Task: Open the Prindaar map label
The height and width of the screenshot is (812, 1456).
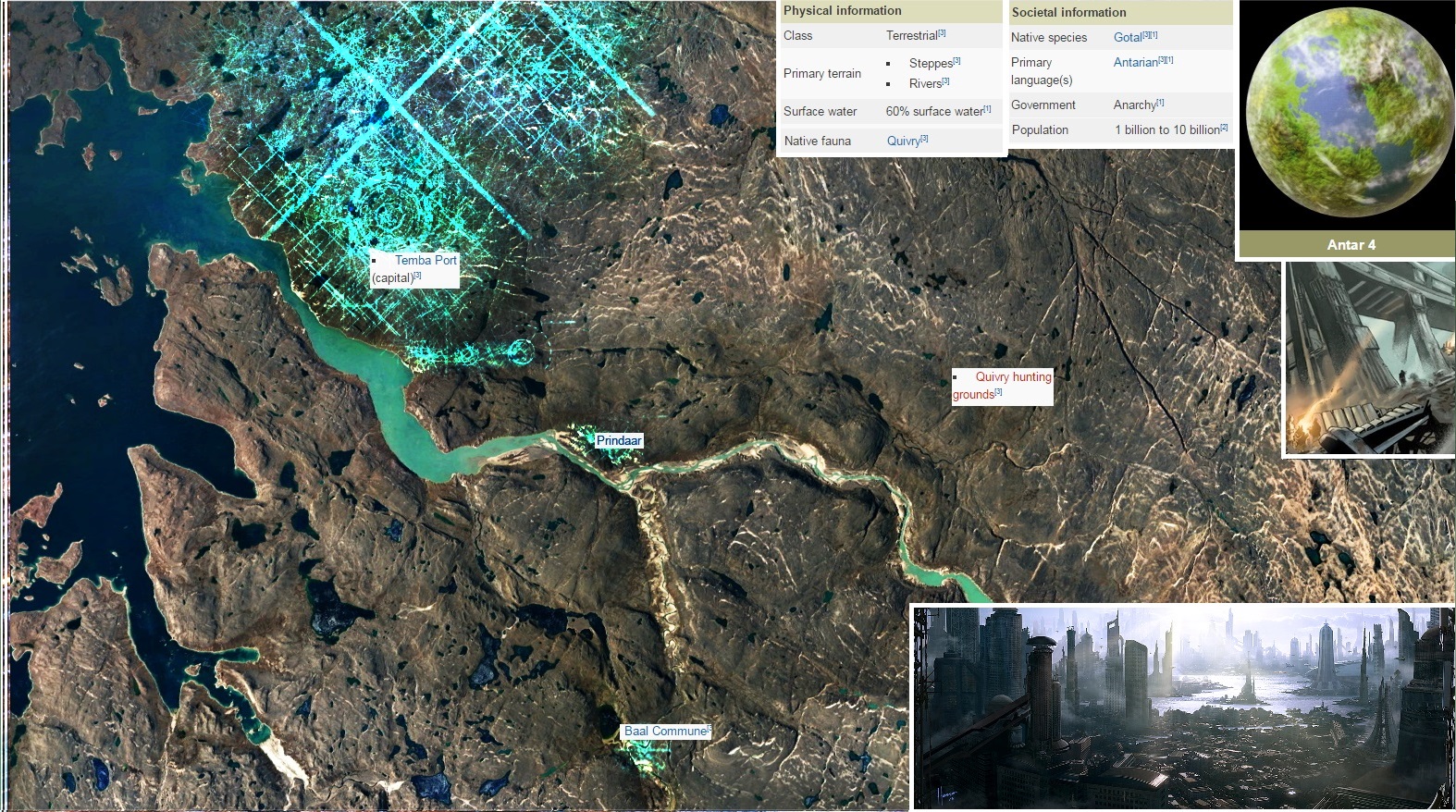Action: tap(619, 441)
